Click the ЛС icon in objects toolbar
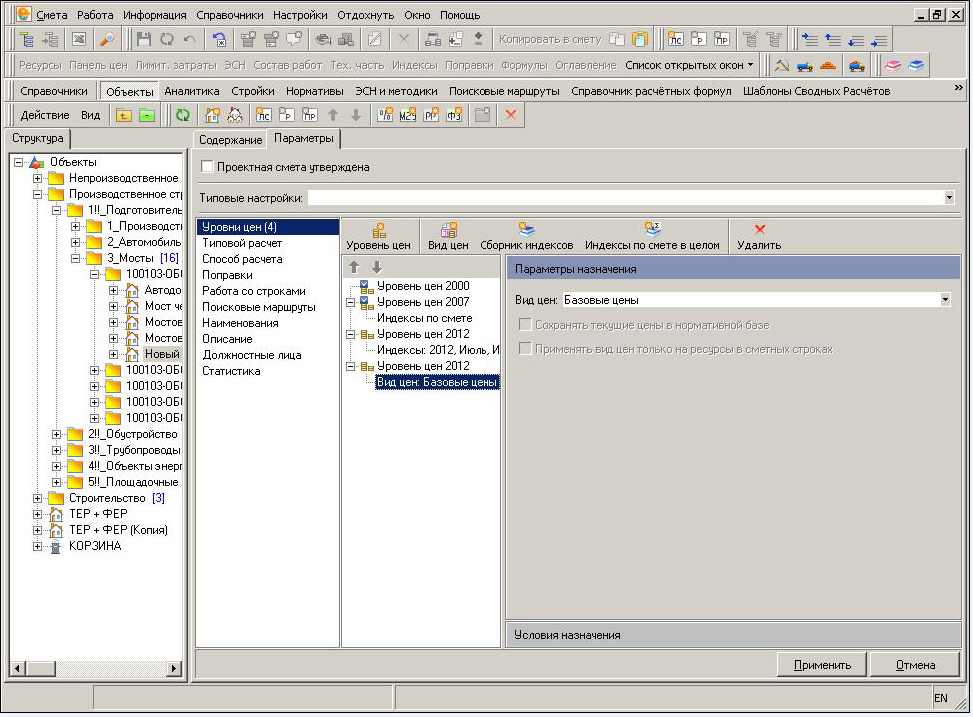 264,115
